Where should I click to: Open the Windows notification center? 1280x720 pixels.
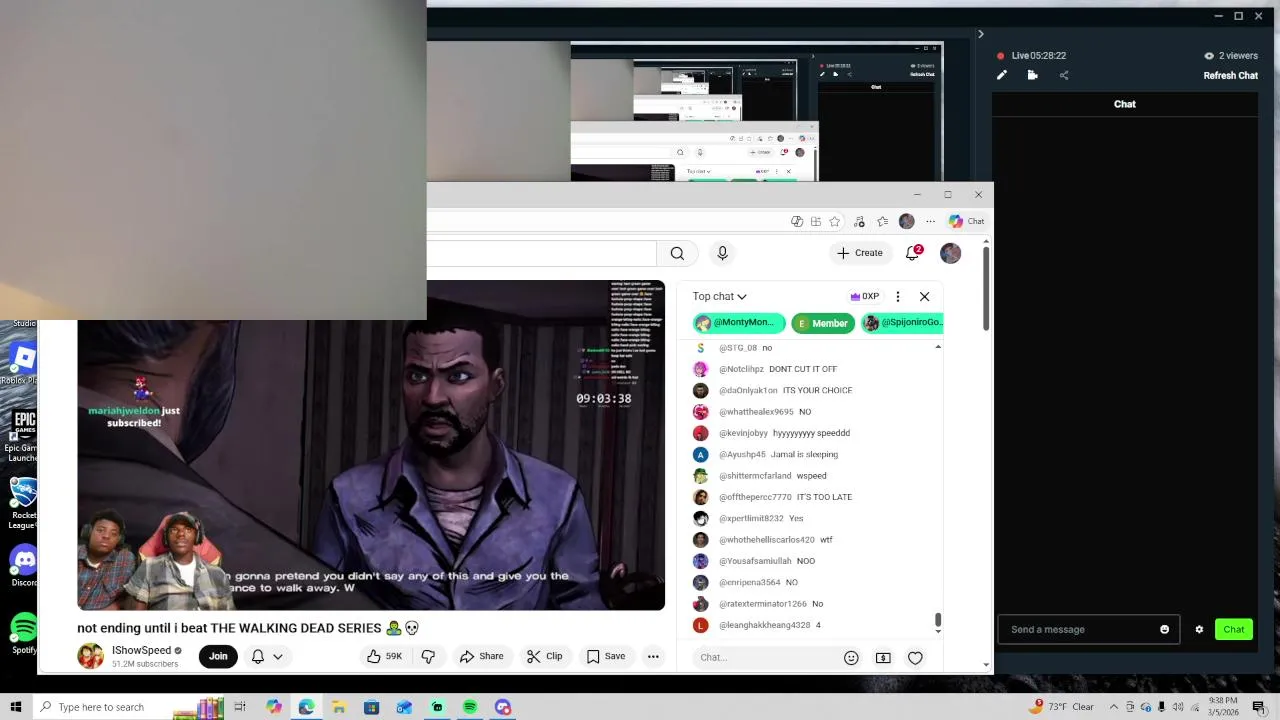[1258, 707]
